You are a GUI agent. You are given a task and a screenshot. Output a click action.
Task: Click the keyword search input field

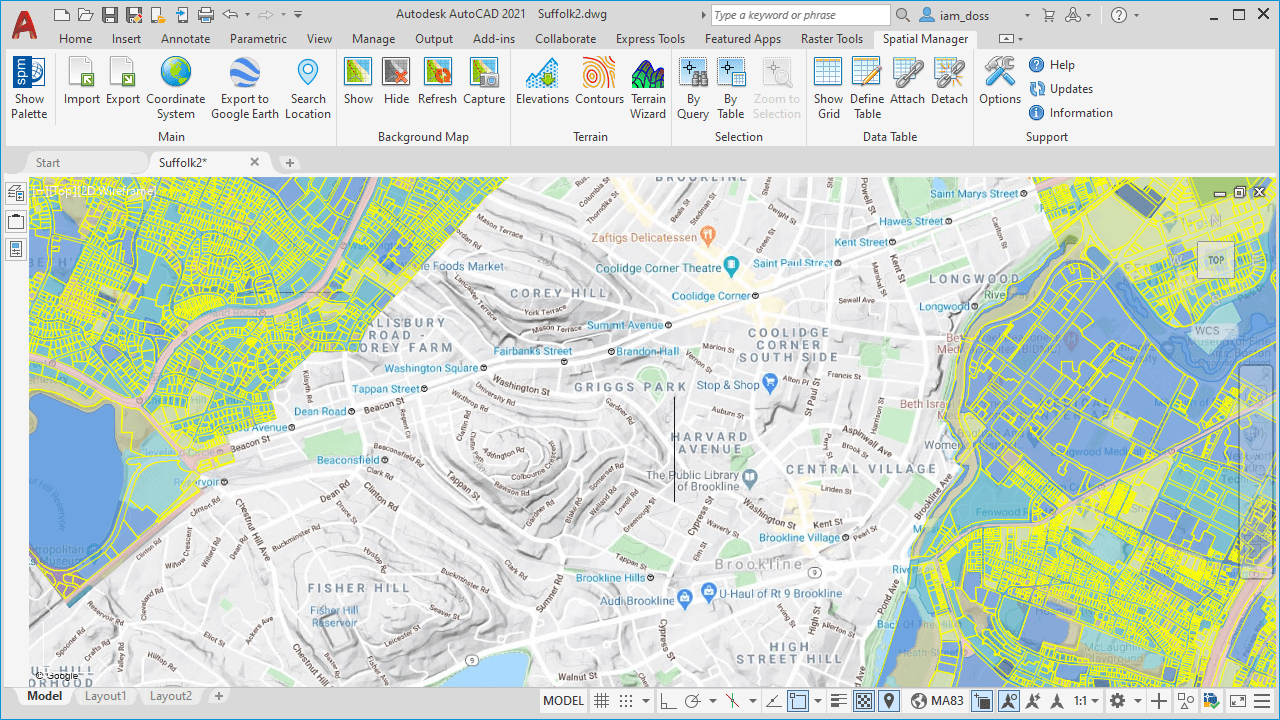coord(800,15)
